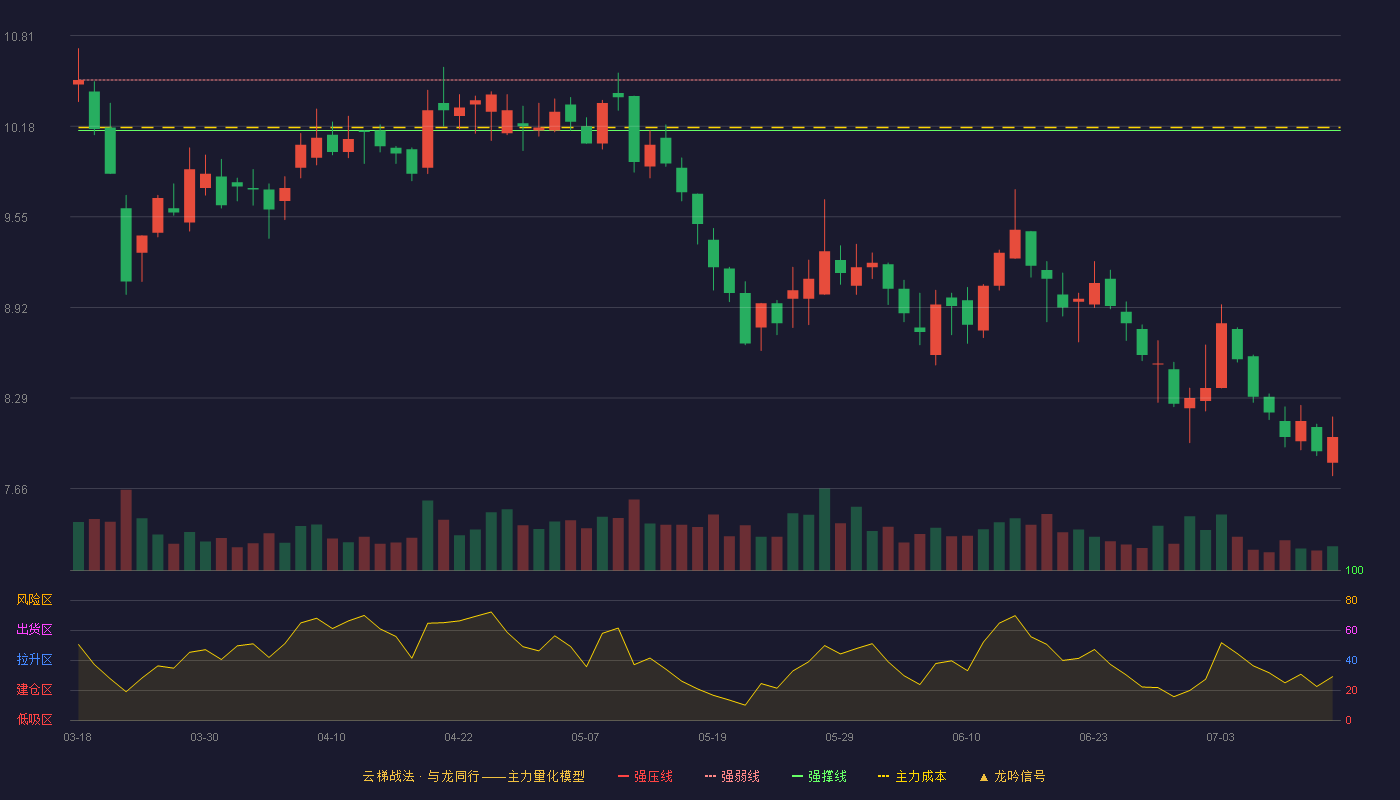Click the 07-03 date label
The height and width of the screenshot is (800, 1400).
click(x=1220, y=737)
